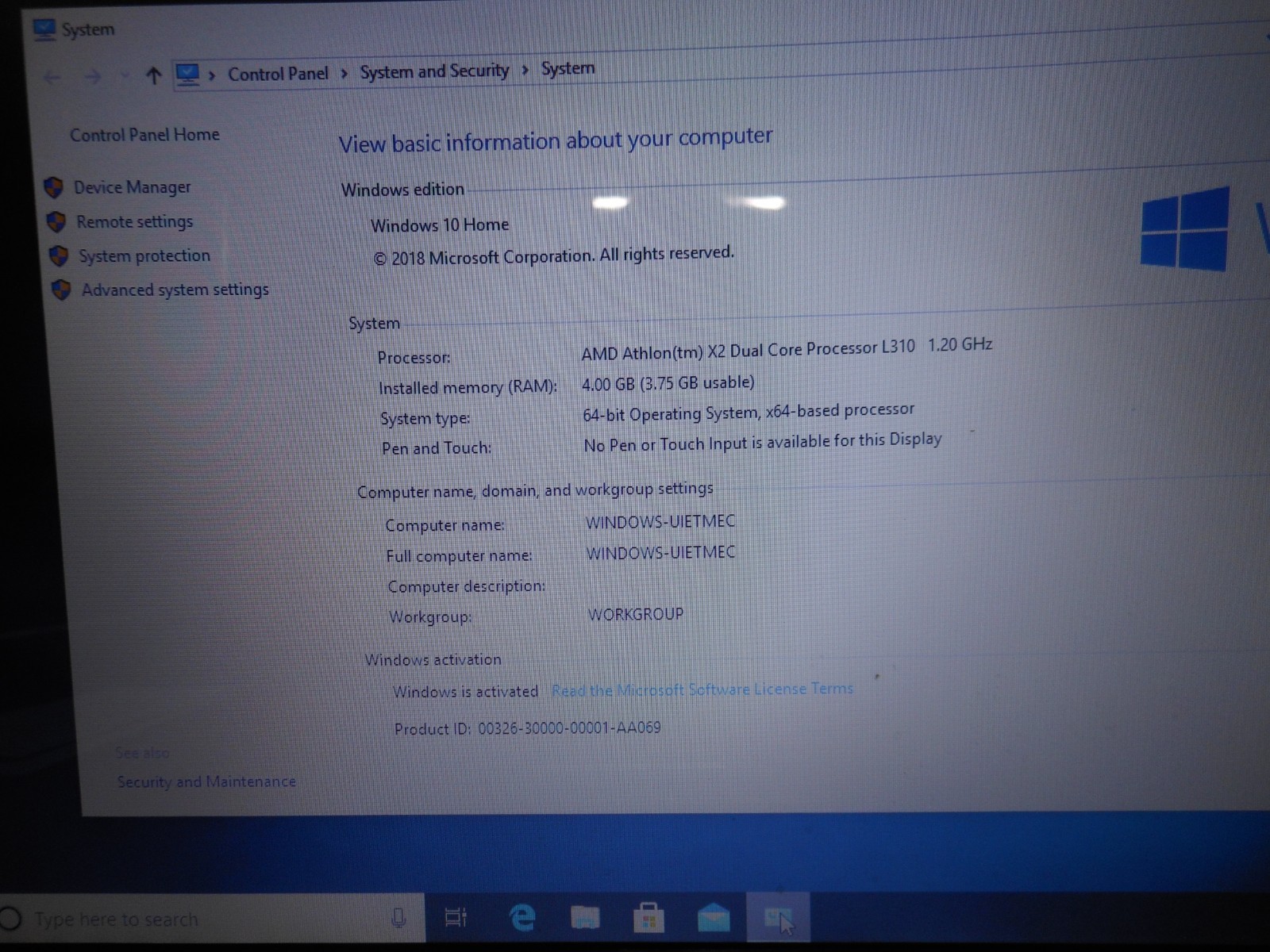
Task: Expand chevron after System and Security
Action: click(x=525, y=70)
